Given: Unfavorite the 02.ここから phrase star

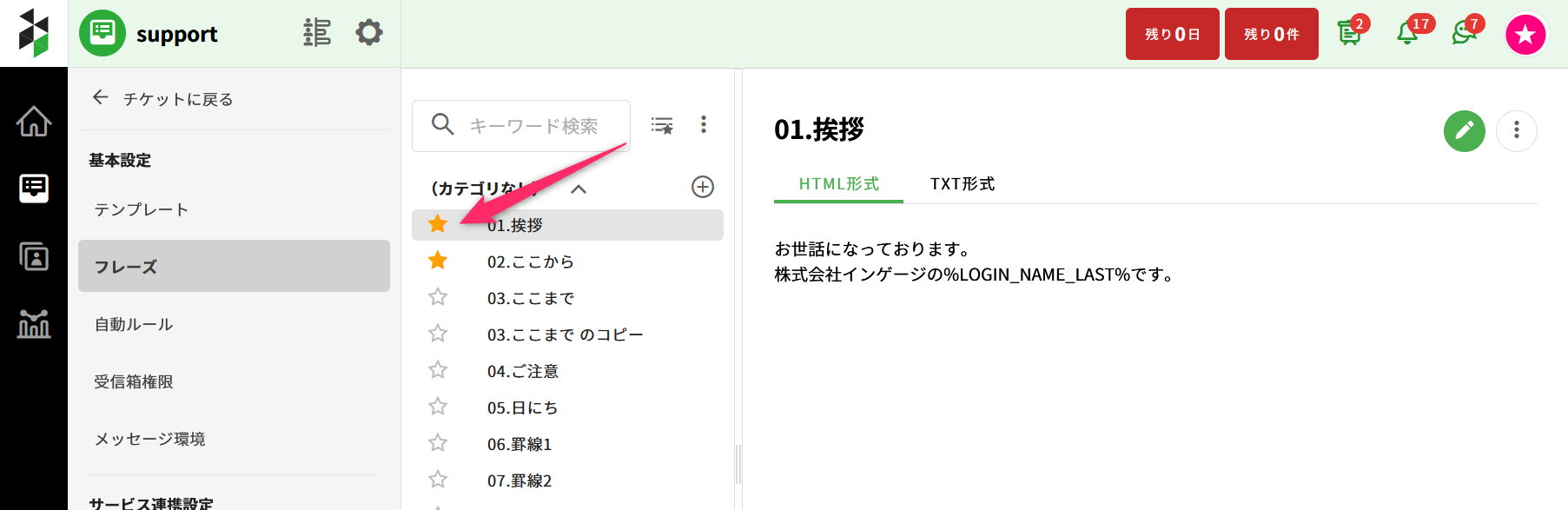Looking at the screenshot, I should point(438,261).
